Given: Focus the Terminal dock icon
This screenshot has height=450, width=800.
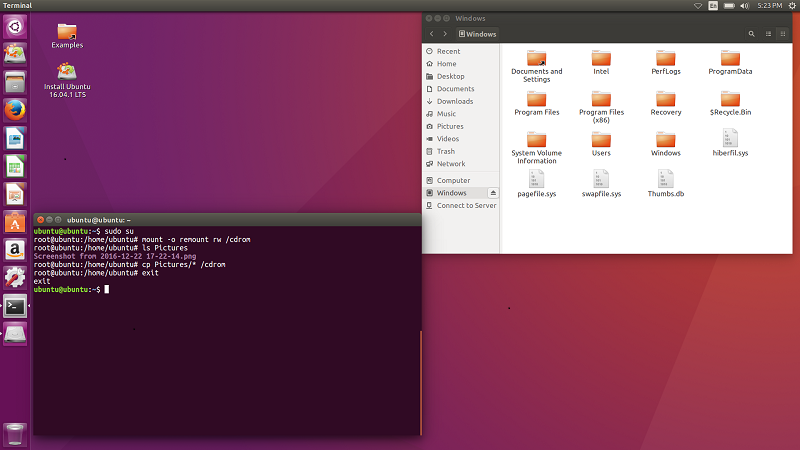Looking at the screenshot, I should click(x=15, y=306).
